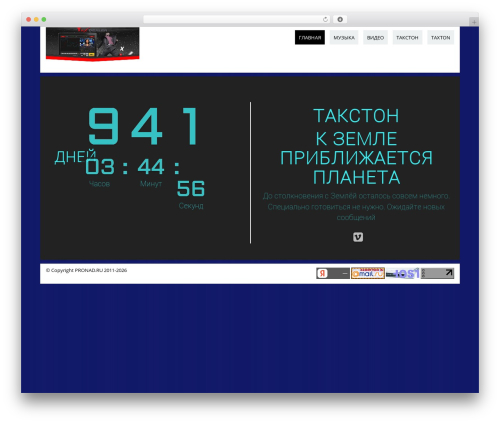The width and height of the screenshot is (500, 423).
Task: Reload the page with the refresh icon
Action: pyautogui.click(x=325, y=19)
